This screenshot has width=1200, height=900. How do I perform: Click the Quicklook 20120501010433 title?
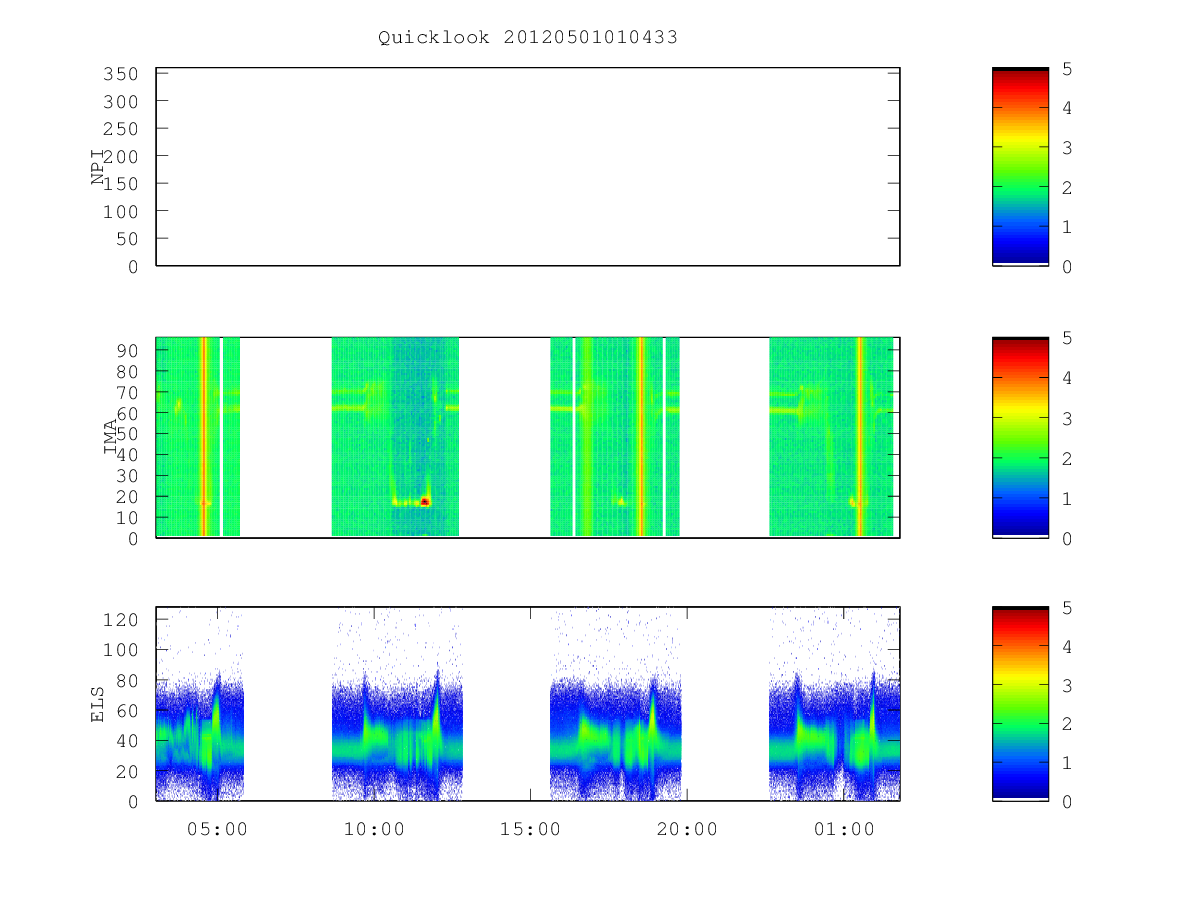pyautogui.click(x=528, y=38)
